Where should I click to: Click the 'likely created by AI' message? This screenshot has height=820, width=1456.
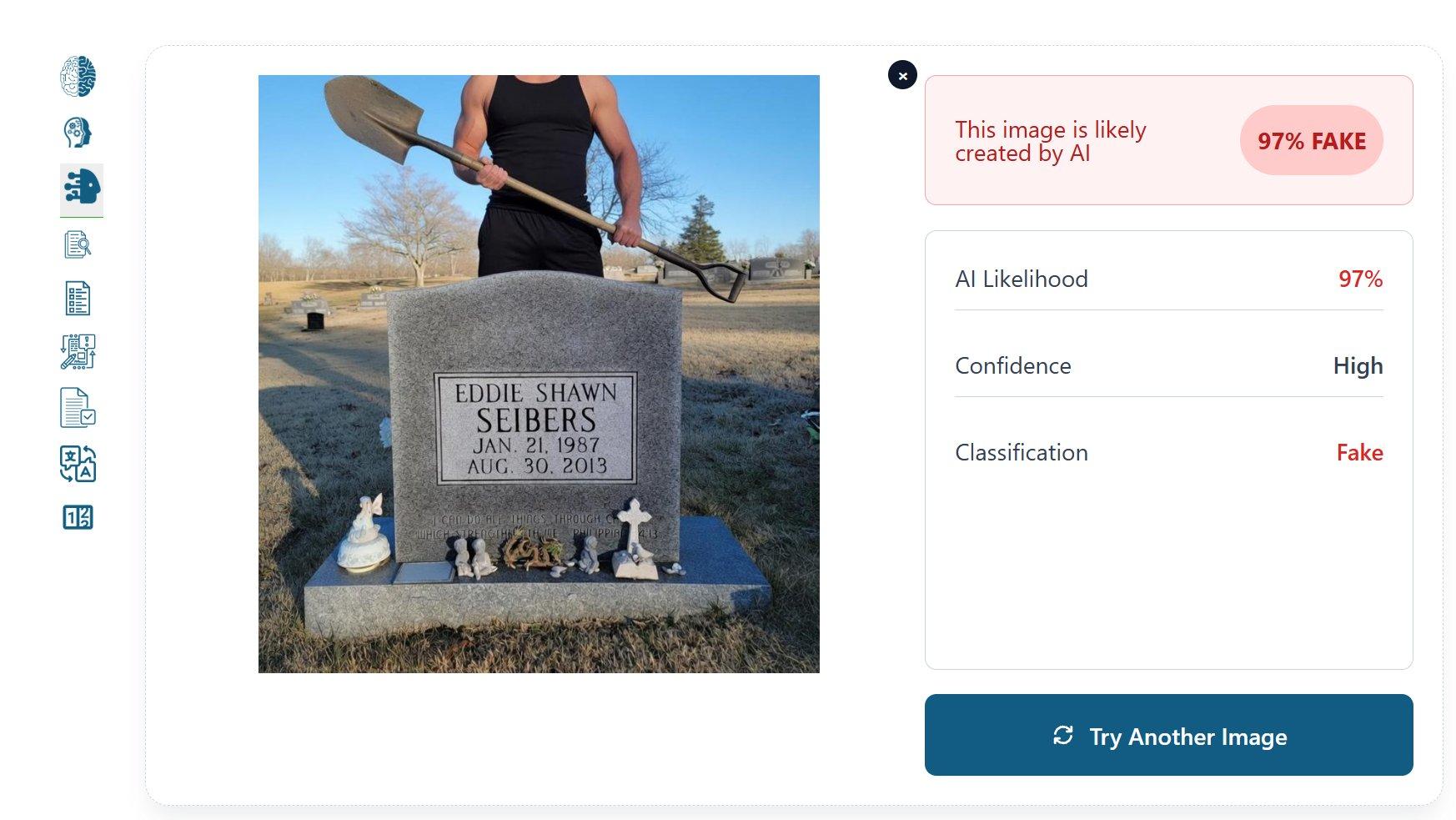pyautogui.click(x=1051, y=141)
